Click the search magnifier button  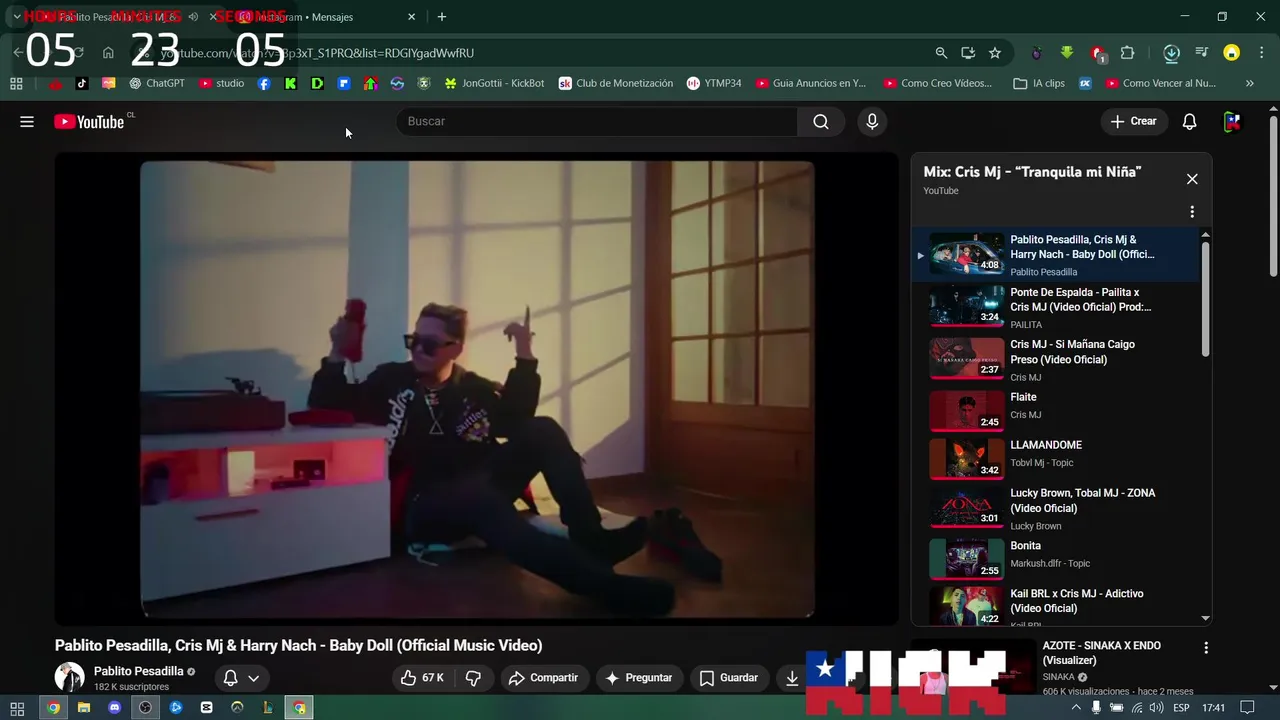[821, 122]
